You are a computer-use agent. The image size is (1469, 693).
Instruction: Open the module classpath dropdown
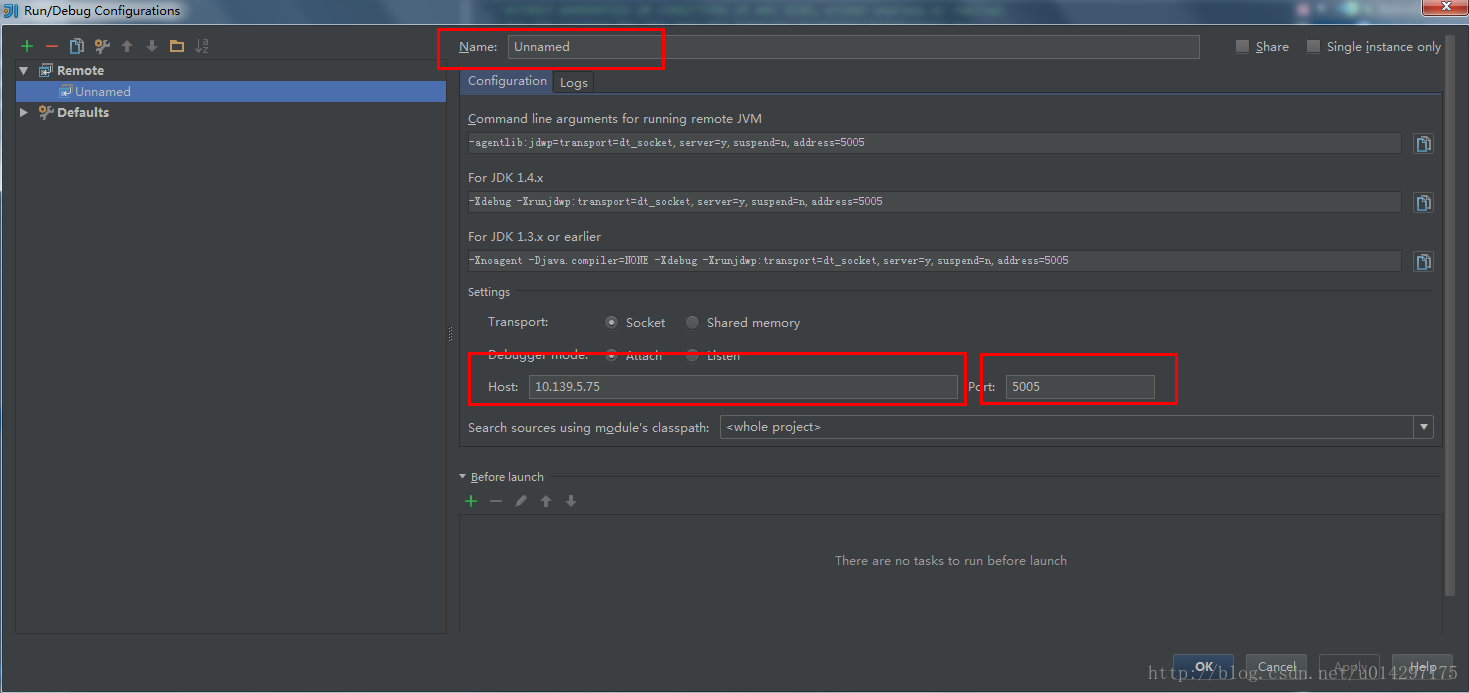[1423, 427]
